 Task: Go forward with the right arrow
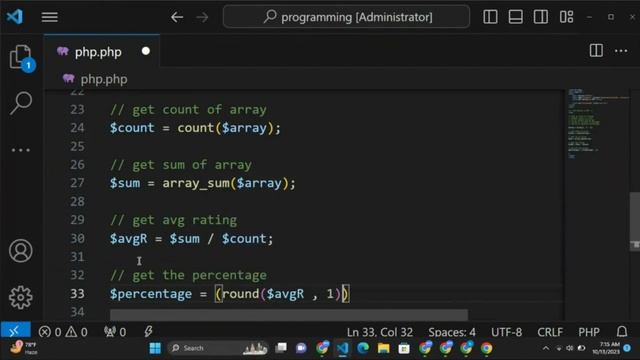tap(202, 17)
